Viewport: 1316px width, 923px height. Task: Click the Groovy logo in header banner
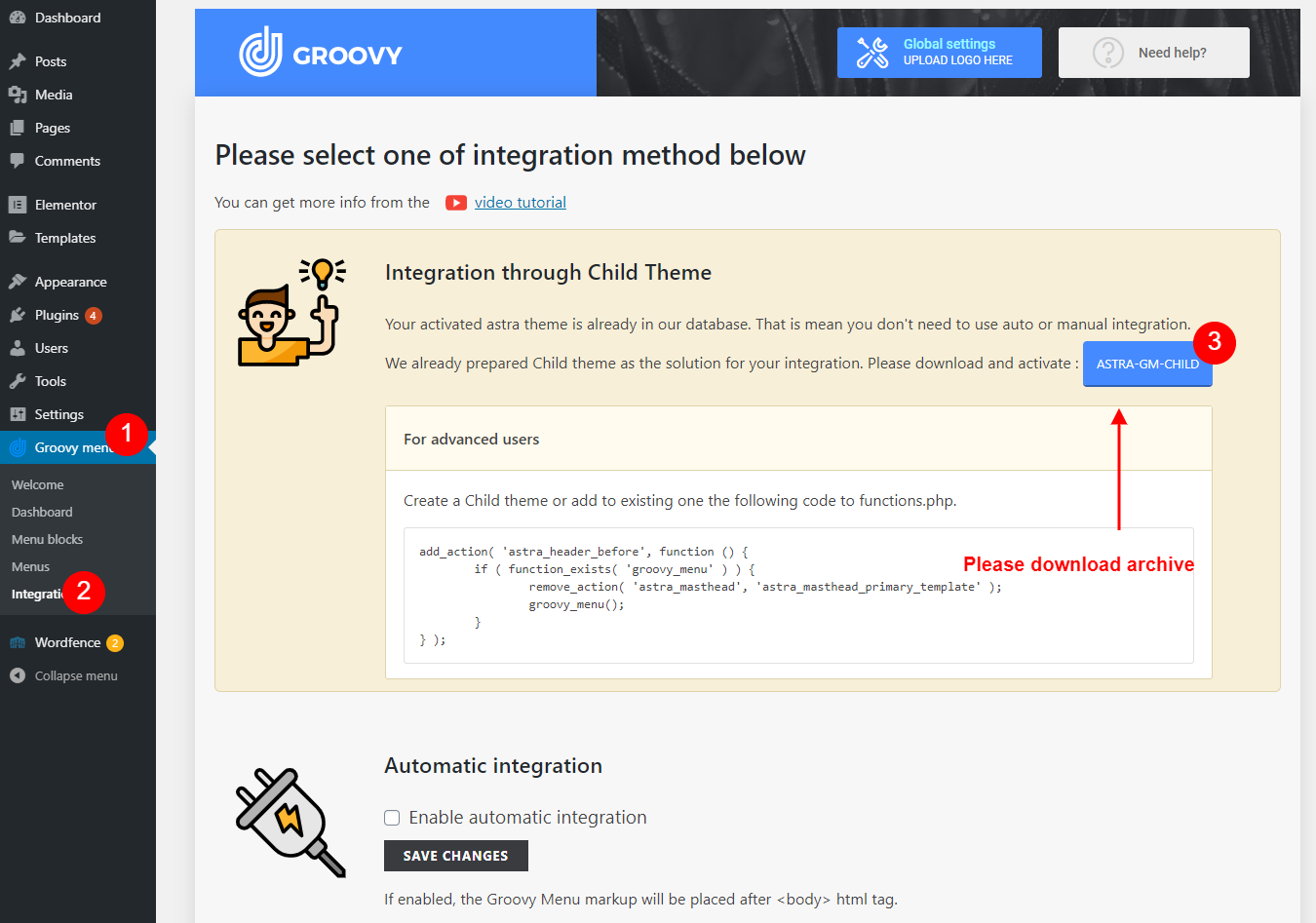point(321,53)
